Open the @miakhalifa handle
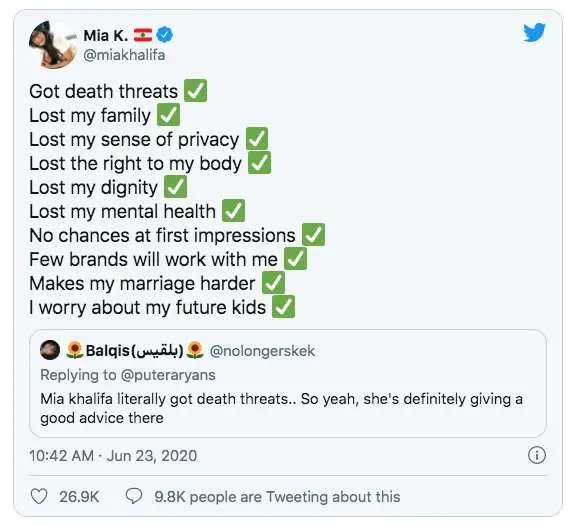Screen dimensions: 578x526 [124, 55]
